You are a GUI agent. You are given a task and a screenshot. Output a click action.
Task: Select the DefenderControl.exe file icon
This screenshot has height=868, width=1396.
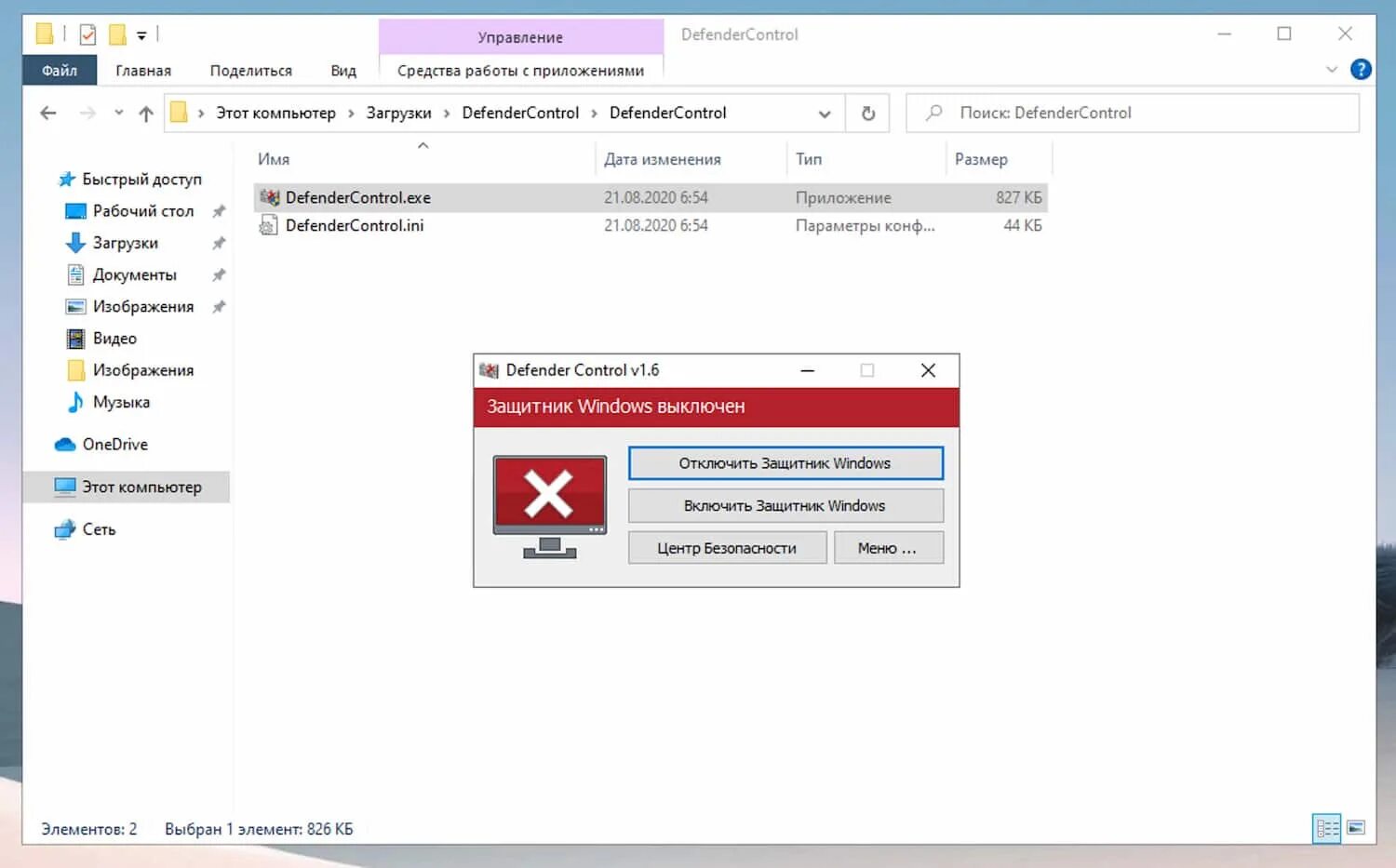[269, 197]
